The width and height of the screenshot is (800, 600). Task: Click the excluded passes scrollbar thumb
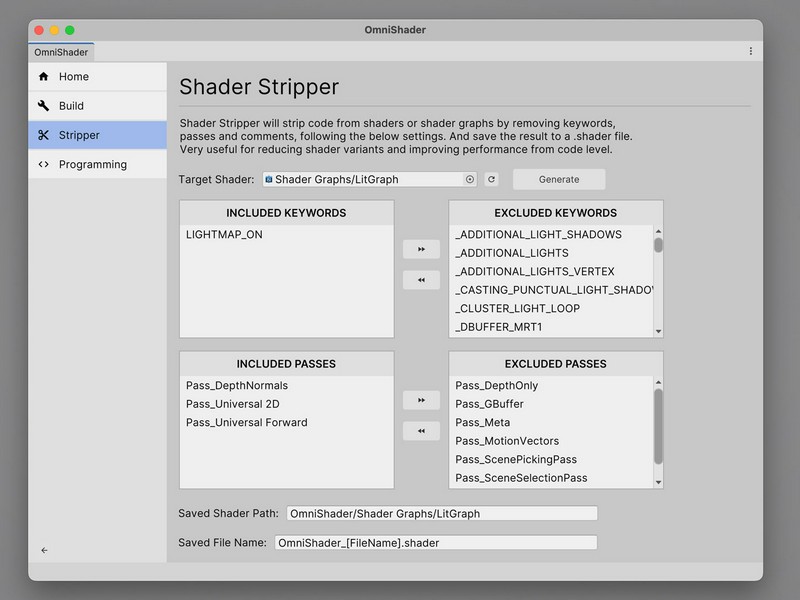click(658, 427)
